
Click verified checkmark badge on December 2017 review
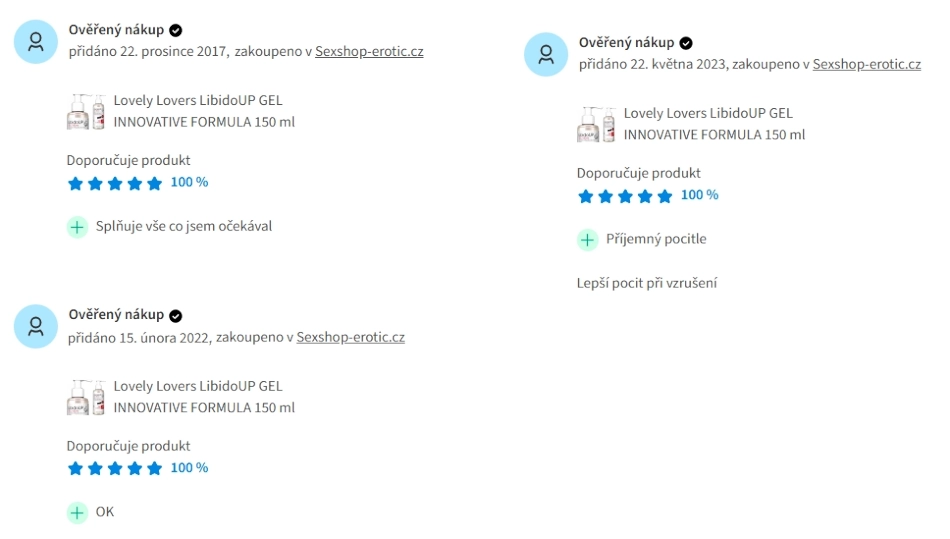[176, 30]
